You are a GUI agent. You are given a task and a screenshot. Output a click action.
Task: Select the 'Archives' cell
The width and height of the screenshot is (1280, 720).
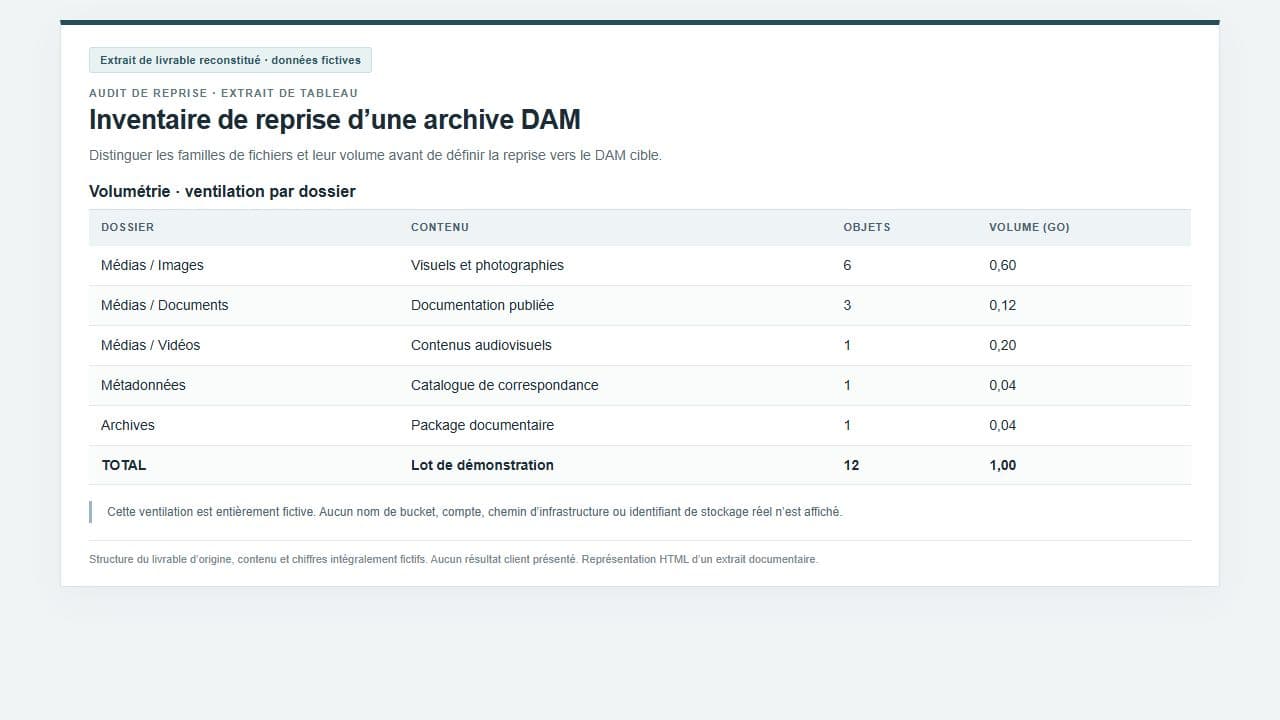pyautogui.click(x=128, y=425)
